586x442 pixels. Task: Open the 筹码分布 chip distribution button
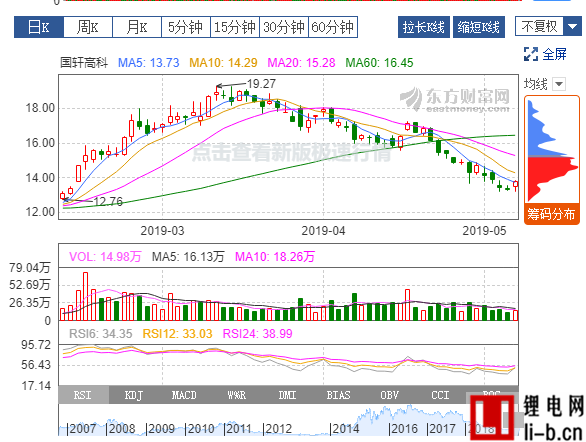(x=552, y=214)
